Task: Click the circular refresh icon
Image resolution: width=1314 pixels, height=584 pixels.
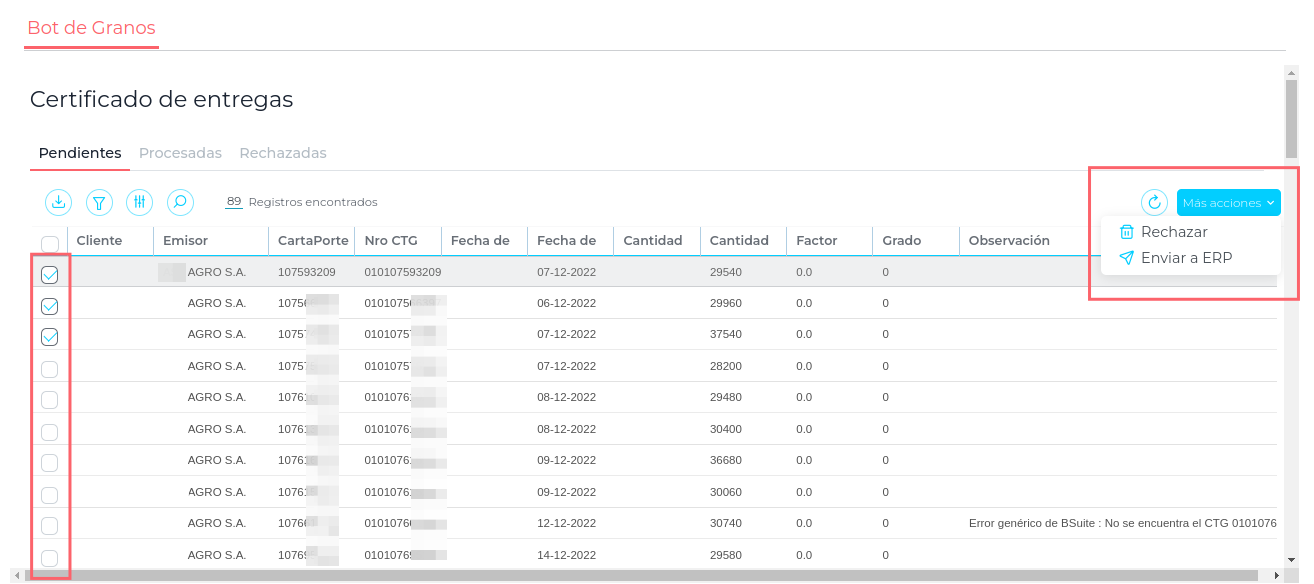Action: point(1154,203)
